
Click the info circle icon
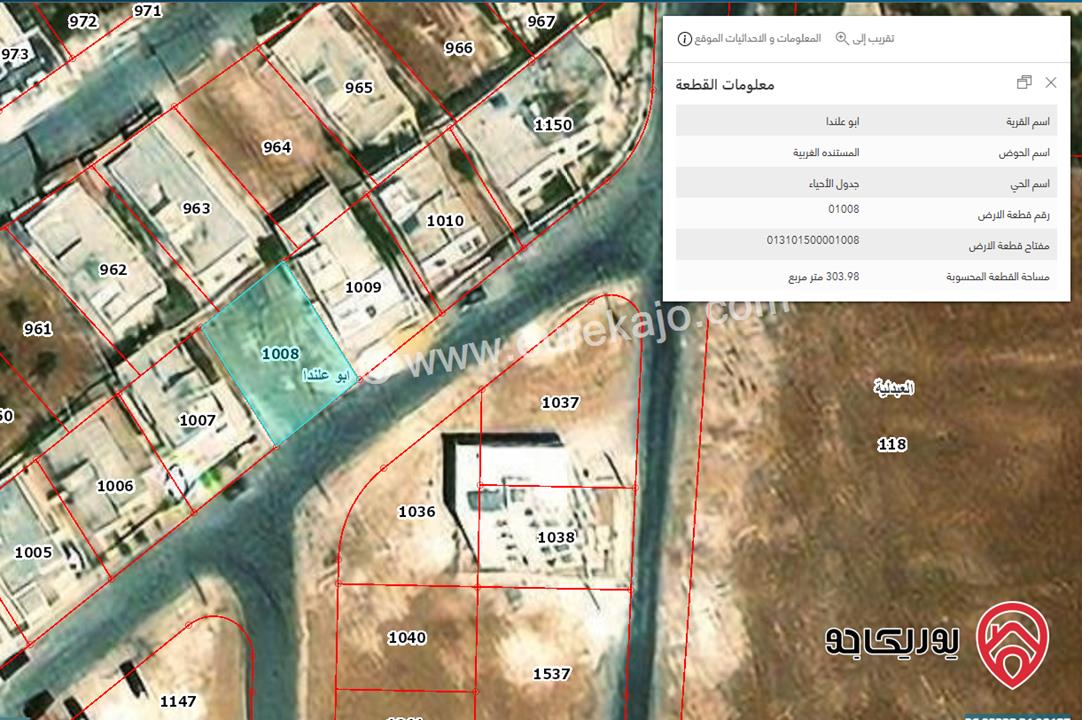pyautogui.click(x=685, y=39)
